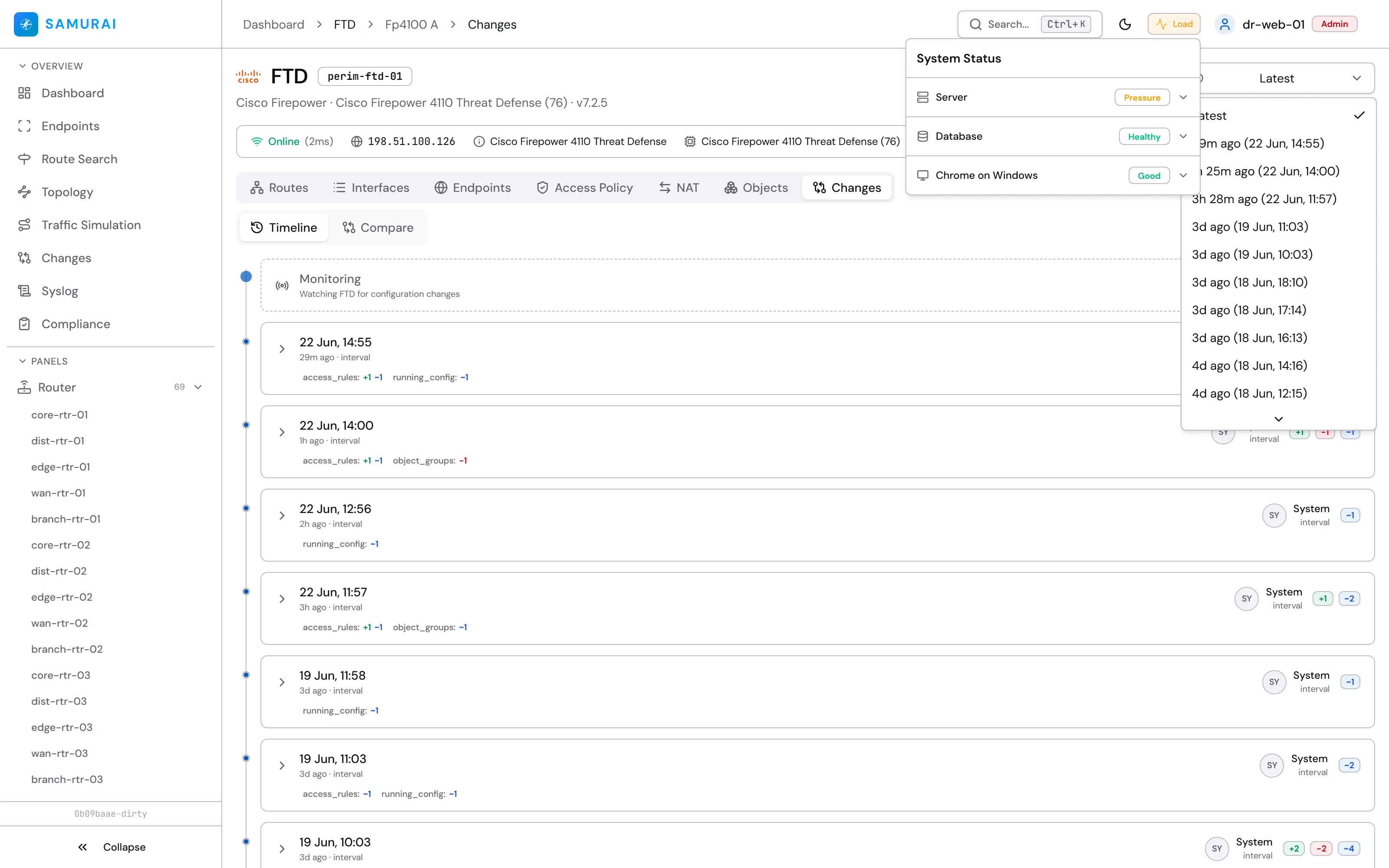Image resolution: width=1389 pixels, height=868 pixels.
Task: Click the Online wifi status icon
Action: pos(257,141)
